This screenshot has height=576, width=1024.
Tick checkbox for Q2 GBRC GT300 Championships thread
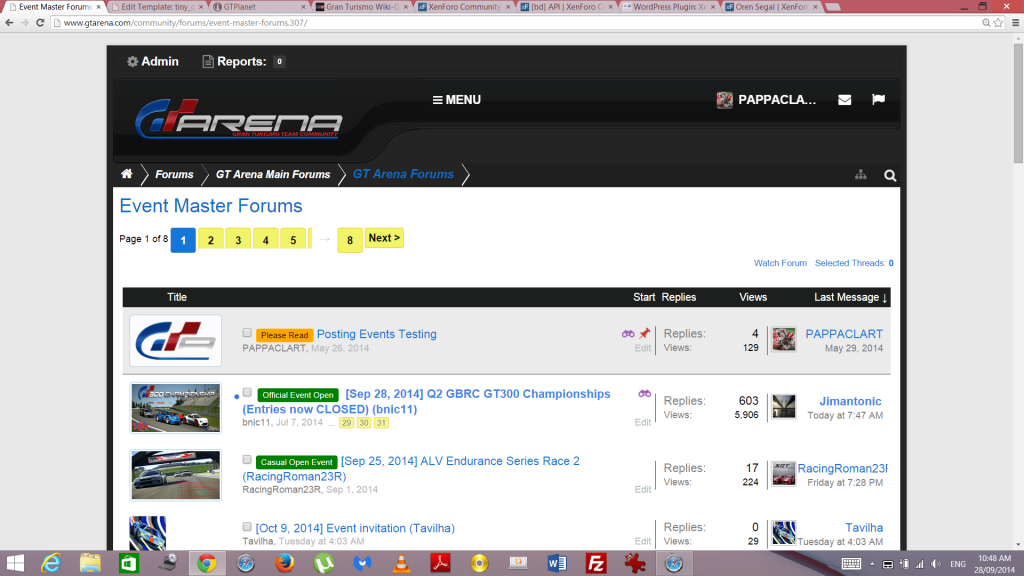pyautogui.click(x=247, y=392)
